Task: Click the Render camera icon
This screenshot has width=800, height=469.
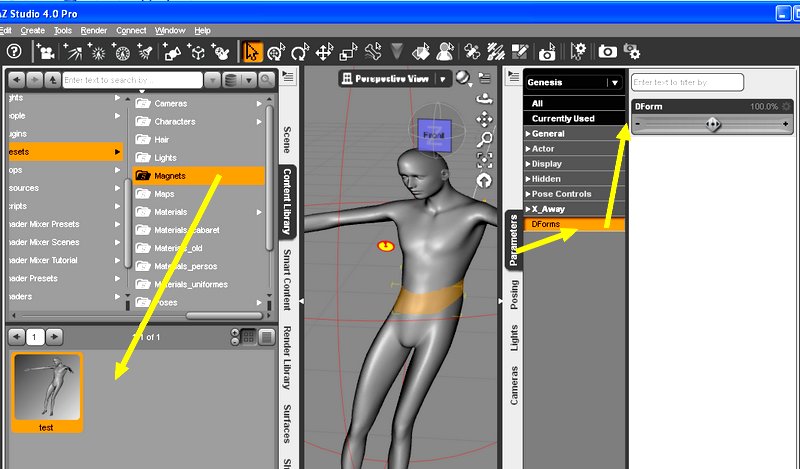Action: click(607, 52)
